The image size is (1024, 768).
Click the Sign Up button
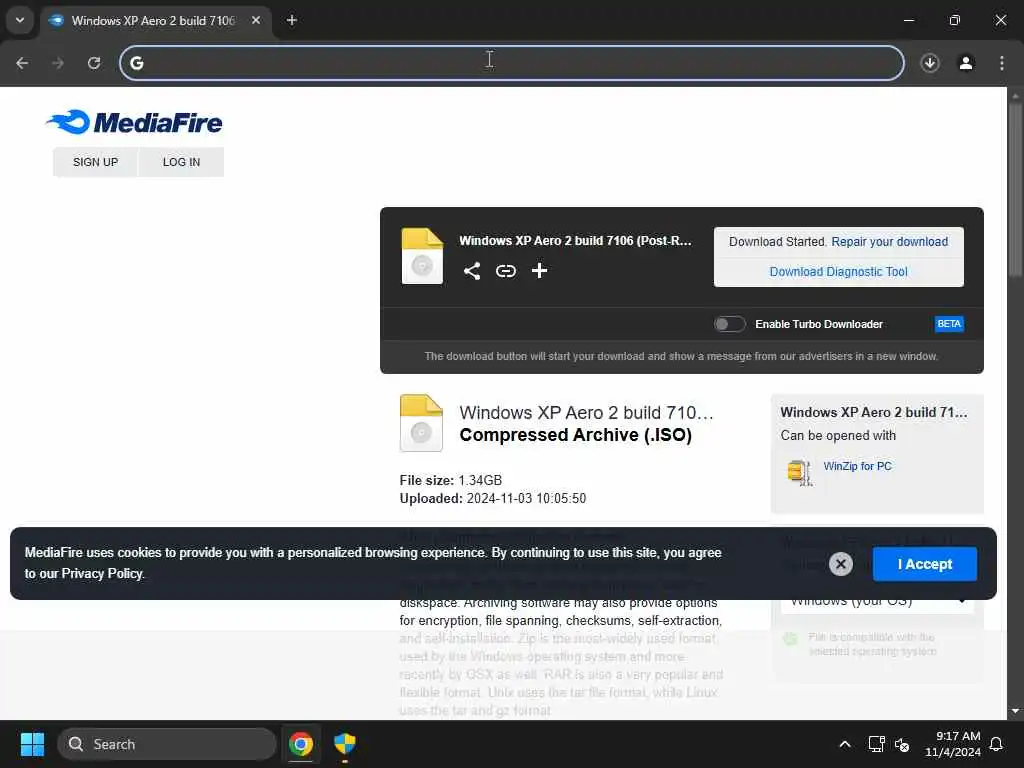(95, 162)
